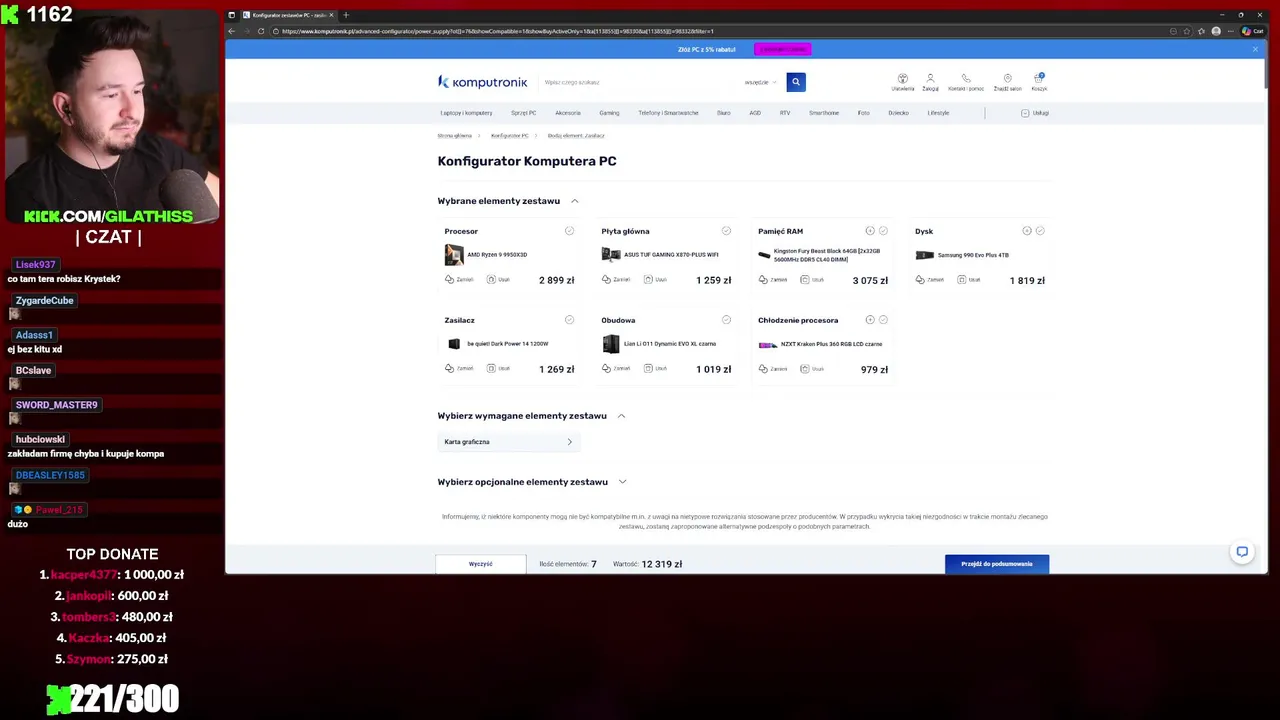Open Karta graficzna component chooser
The image size is (1280, 720).
click(508, 442)
